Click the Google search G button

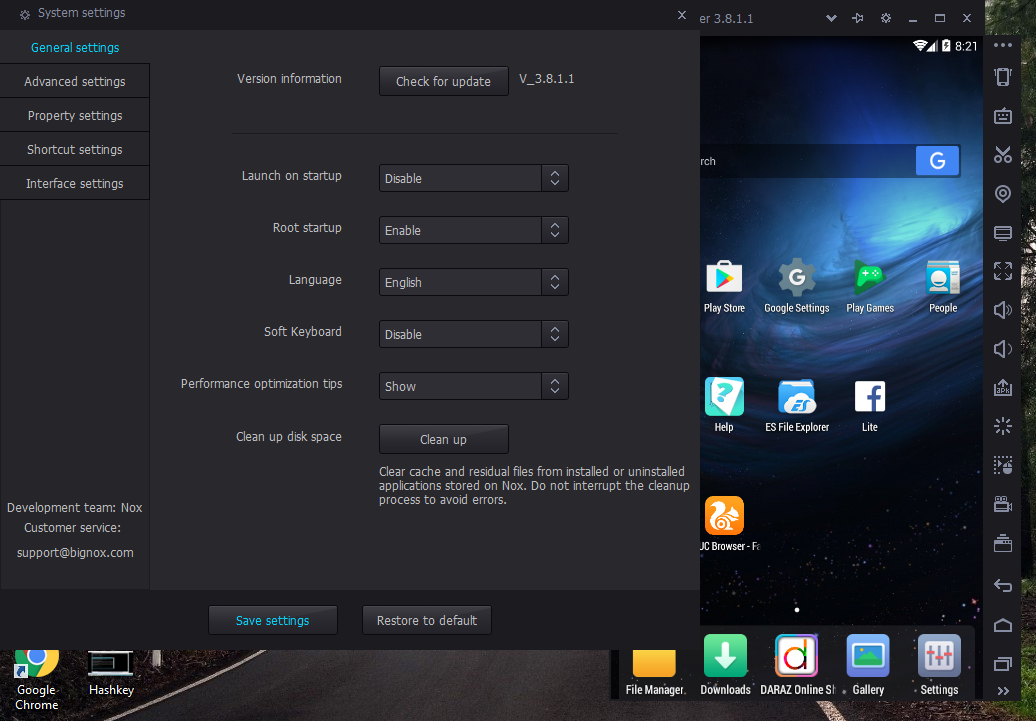point(937,161)
